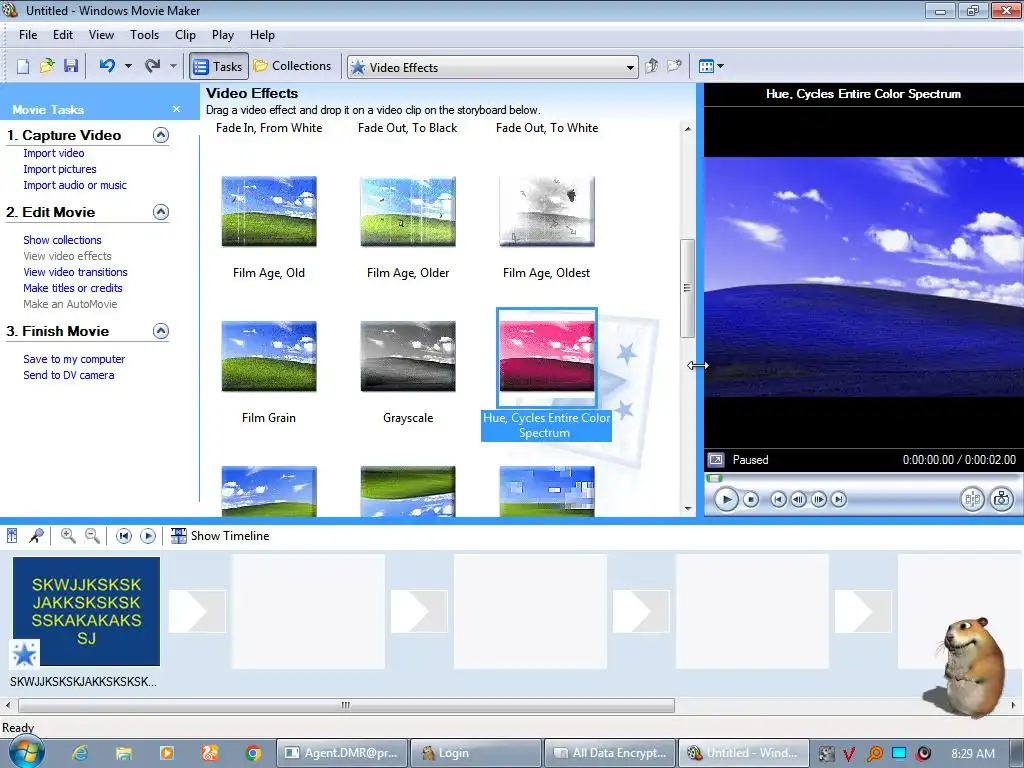Click the Import pictures link
1024x768 pixels.
(x=59, y=169)
